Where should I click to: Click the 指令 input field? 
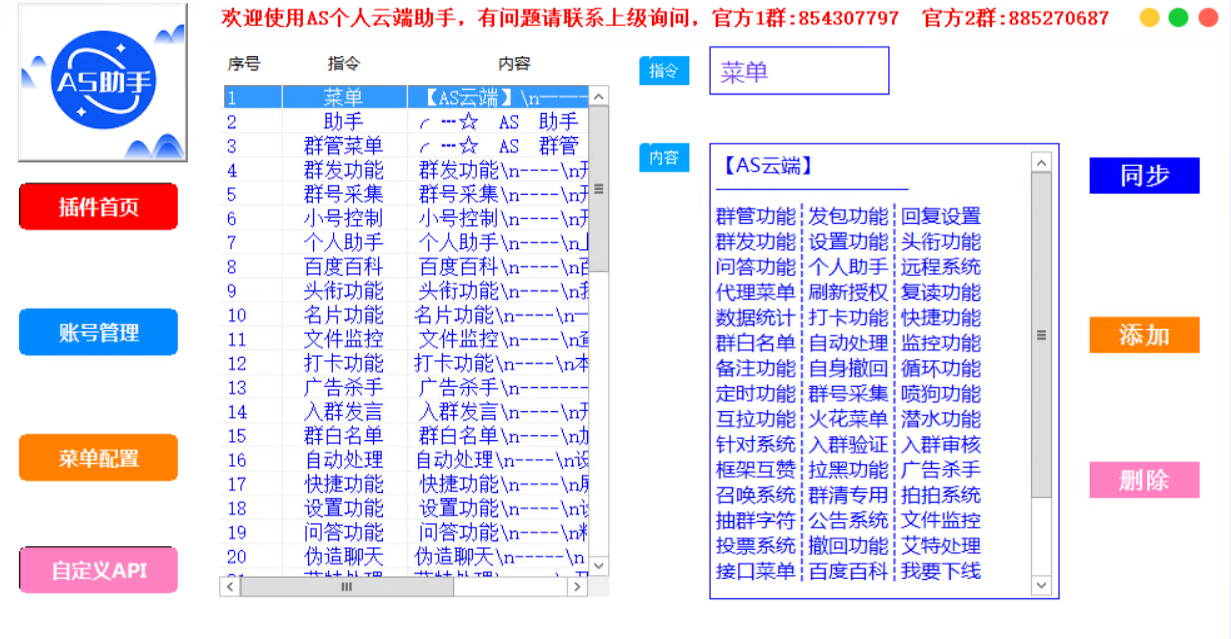tap(798, 72)
